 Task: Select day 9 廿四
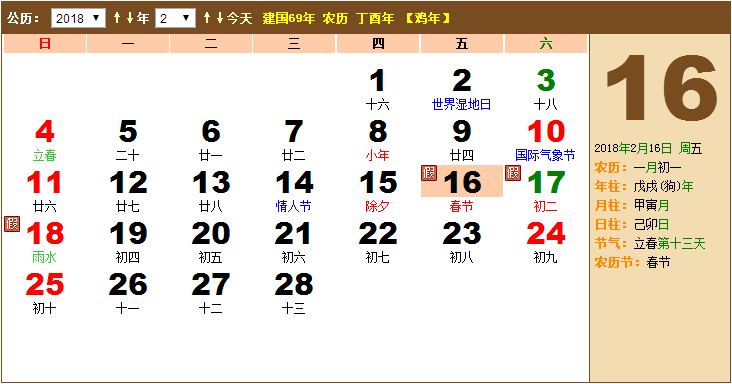461,140
